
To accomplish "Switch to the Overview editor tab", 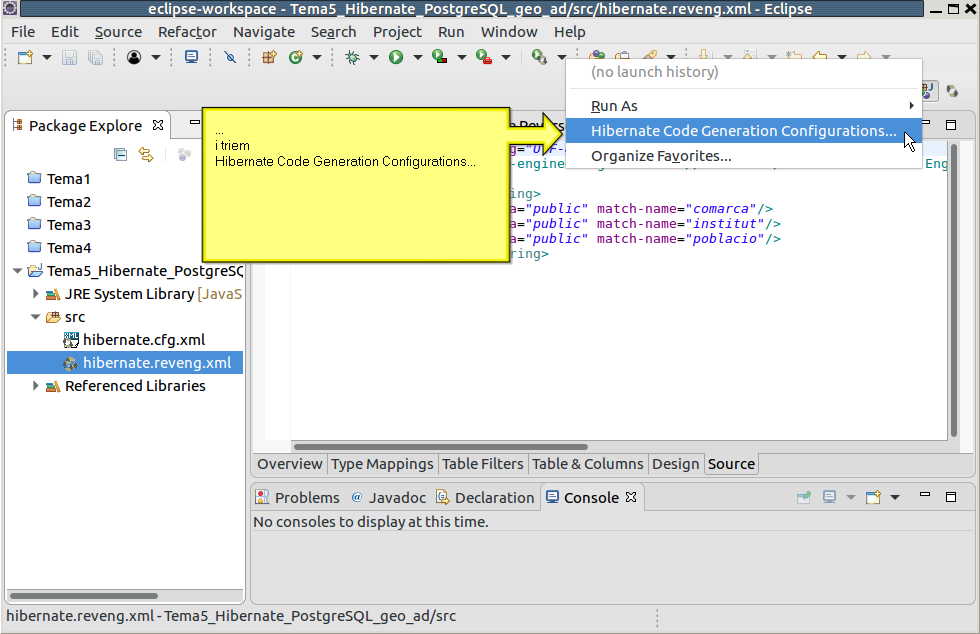I will (289, 464).
